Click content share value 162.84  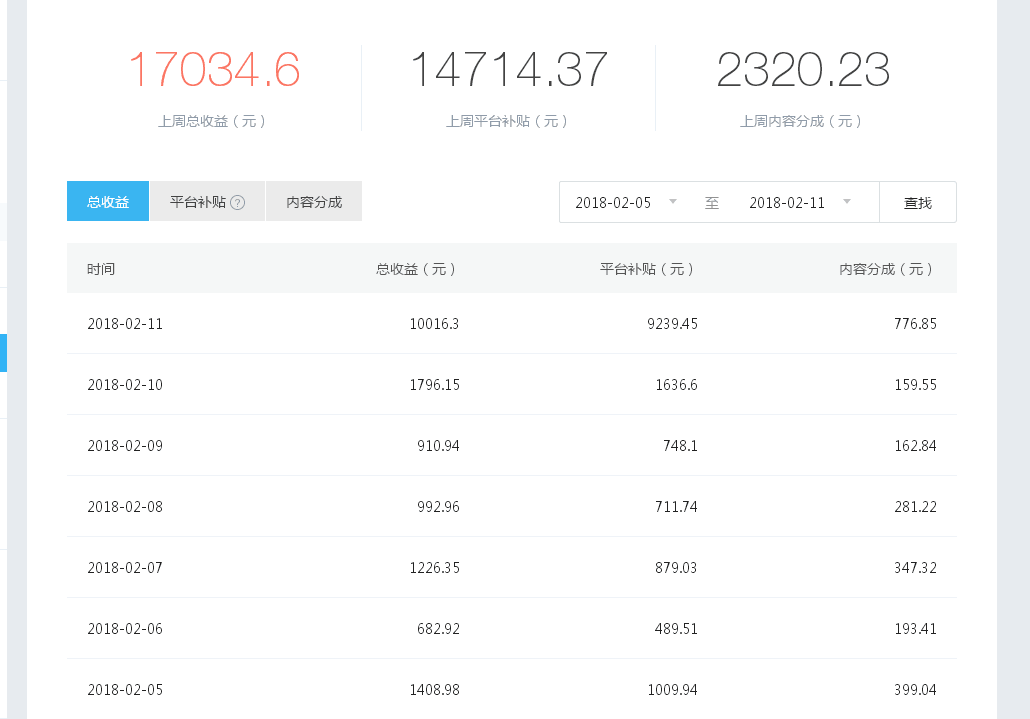pyautogui.click(x=915, y=446)
